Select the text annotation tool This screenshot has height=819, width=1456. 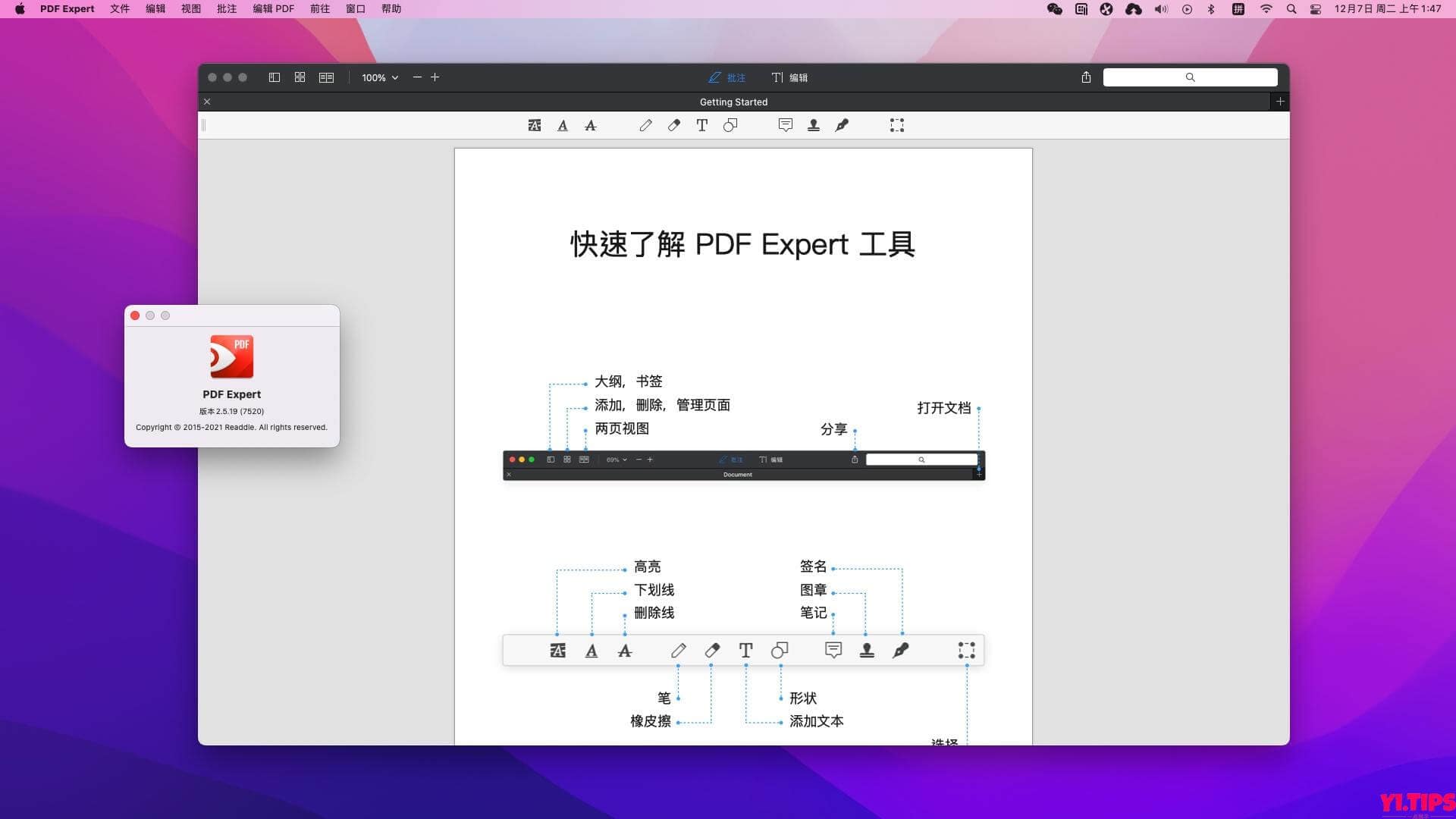pos(701,125)
